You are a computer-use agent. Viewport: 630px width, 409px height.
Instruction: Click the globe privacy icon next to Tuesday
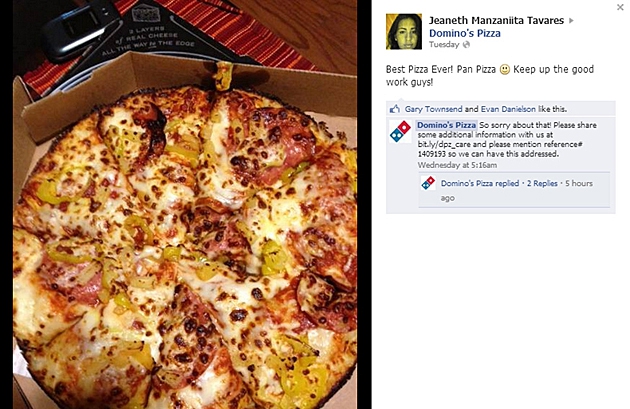pos(466,45)
